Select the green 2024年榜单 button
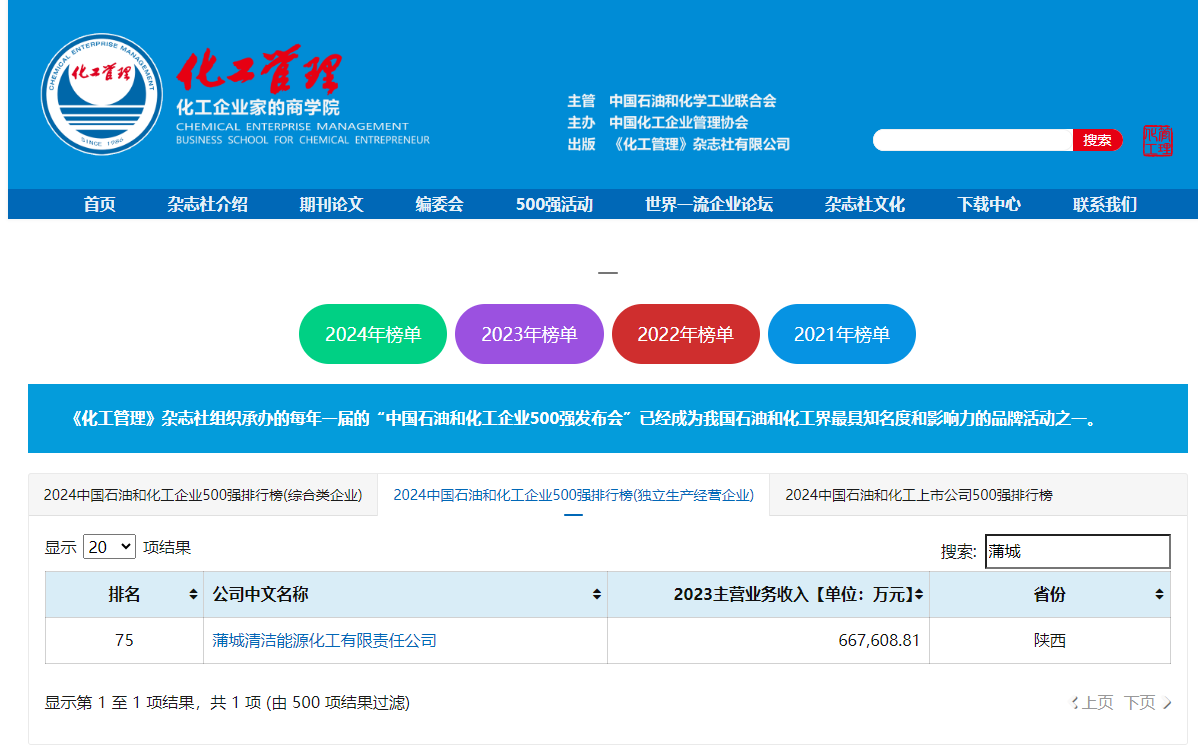This screenshot has height=748, width=1198. (x=373, y=334)
